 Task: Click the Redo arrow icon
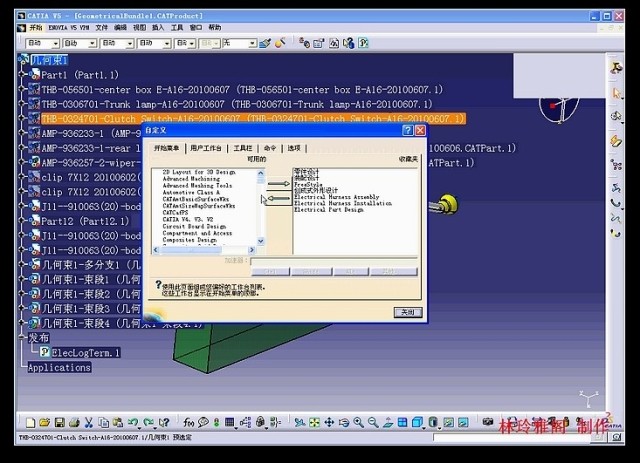coord(148,423)
